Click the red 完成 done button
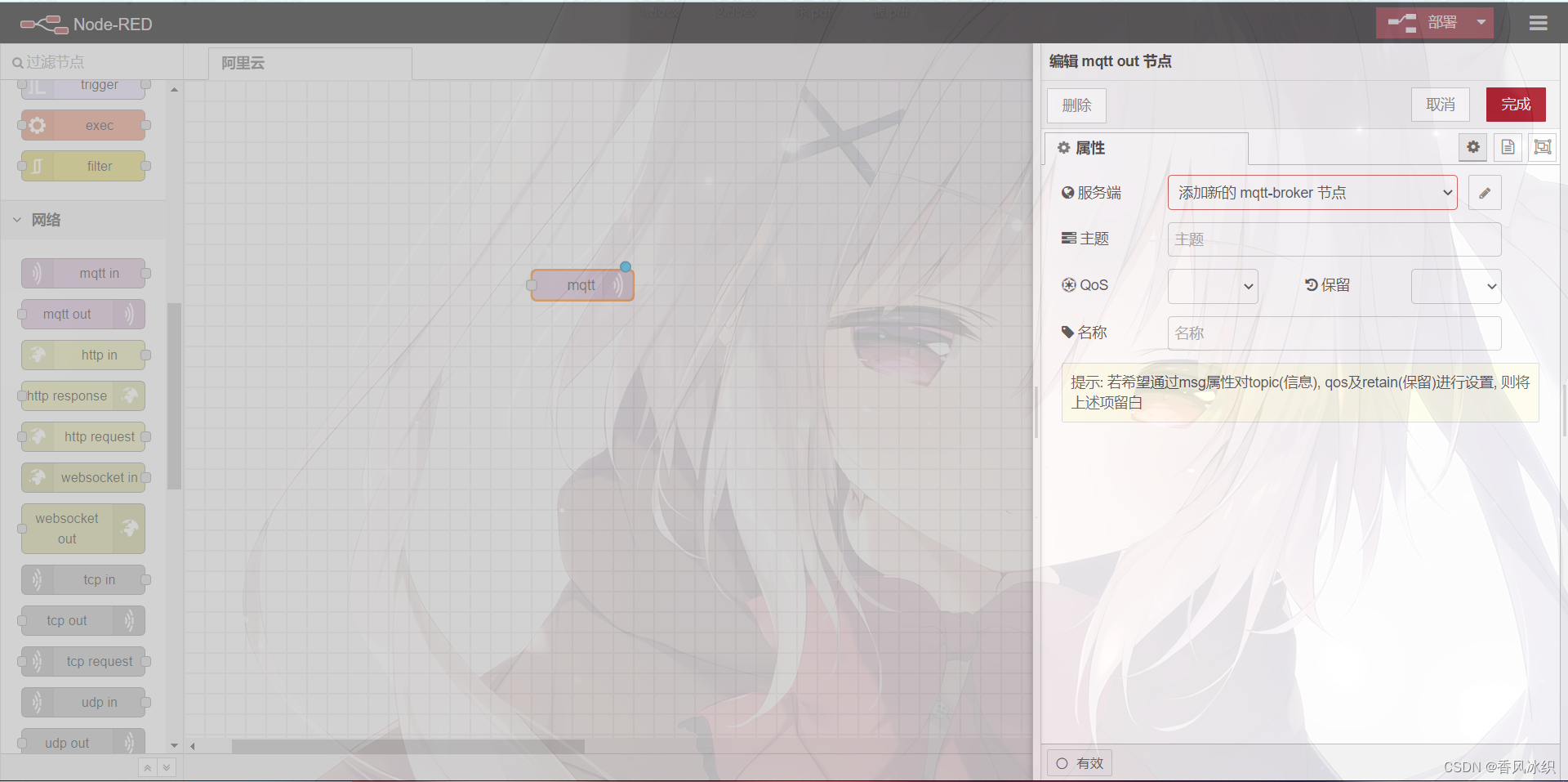Screen dimensions: 1568x782 (1516, 105)
